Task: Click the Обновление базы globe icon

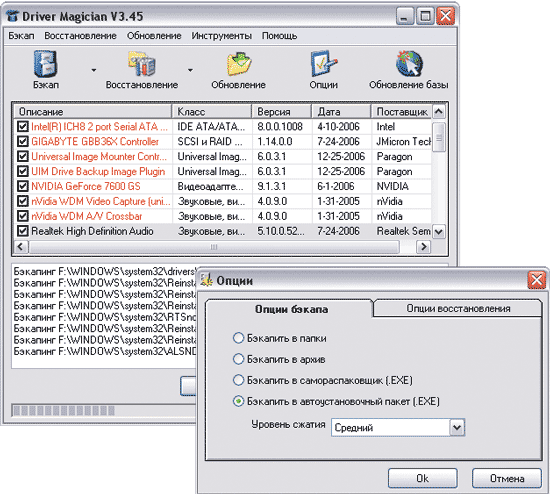Action: pos(409,64)
